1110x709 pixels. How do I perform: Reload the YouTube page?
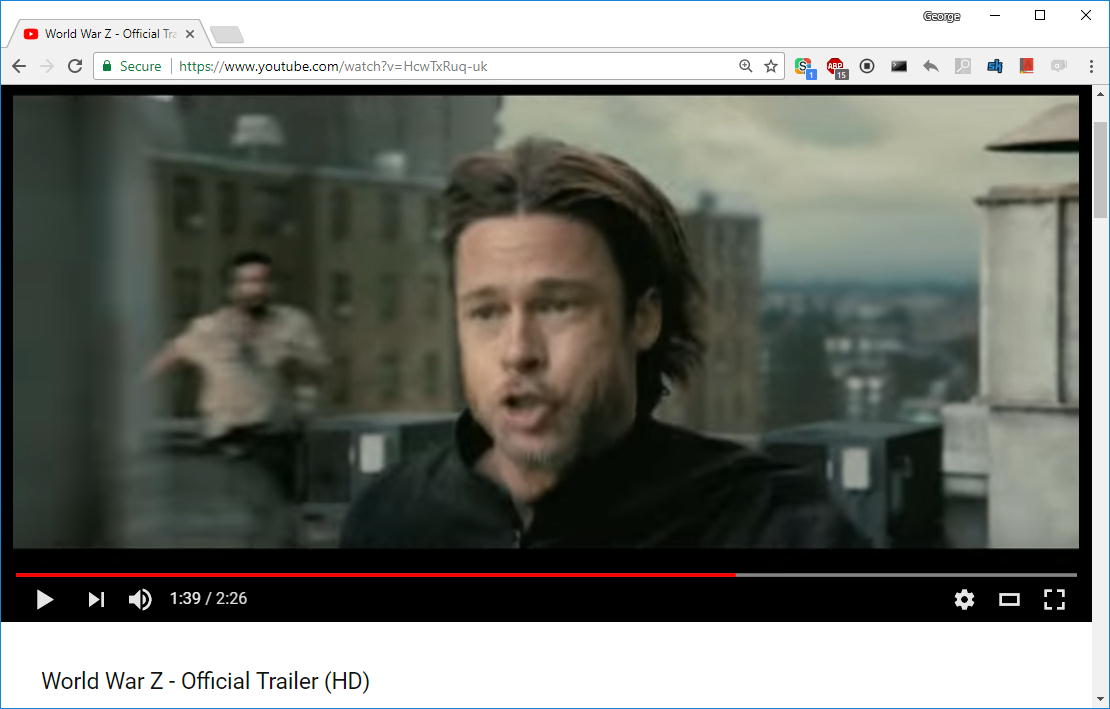point(75,66)
